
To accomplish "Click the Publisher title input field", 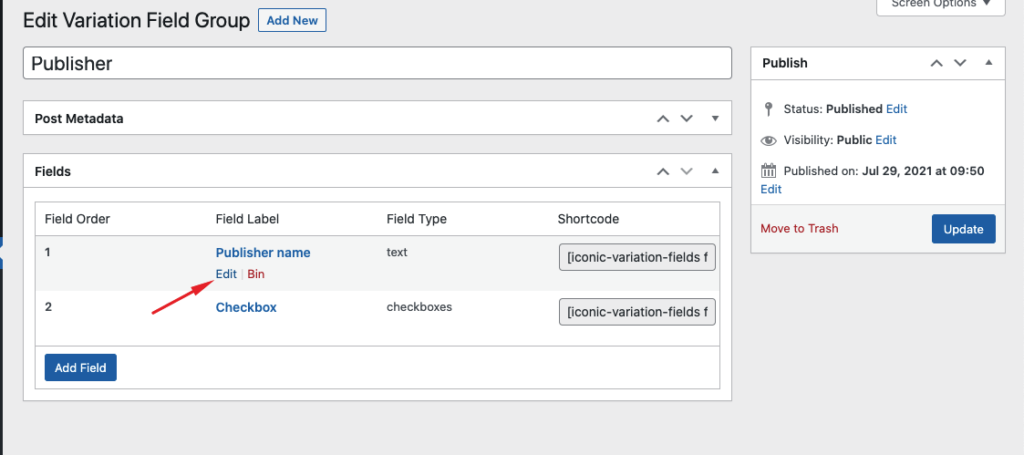I will (x=378, y=63).
